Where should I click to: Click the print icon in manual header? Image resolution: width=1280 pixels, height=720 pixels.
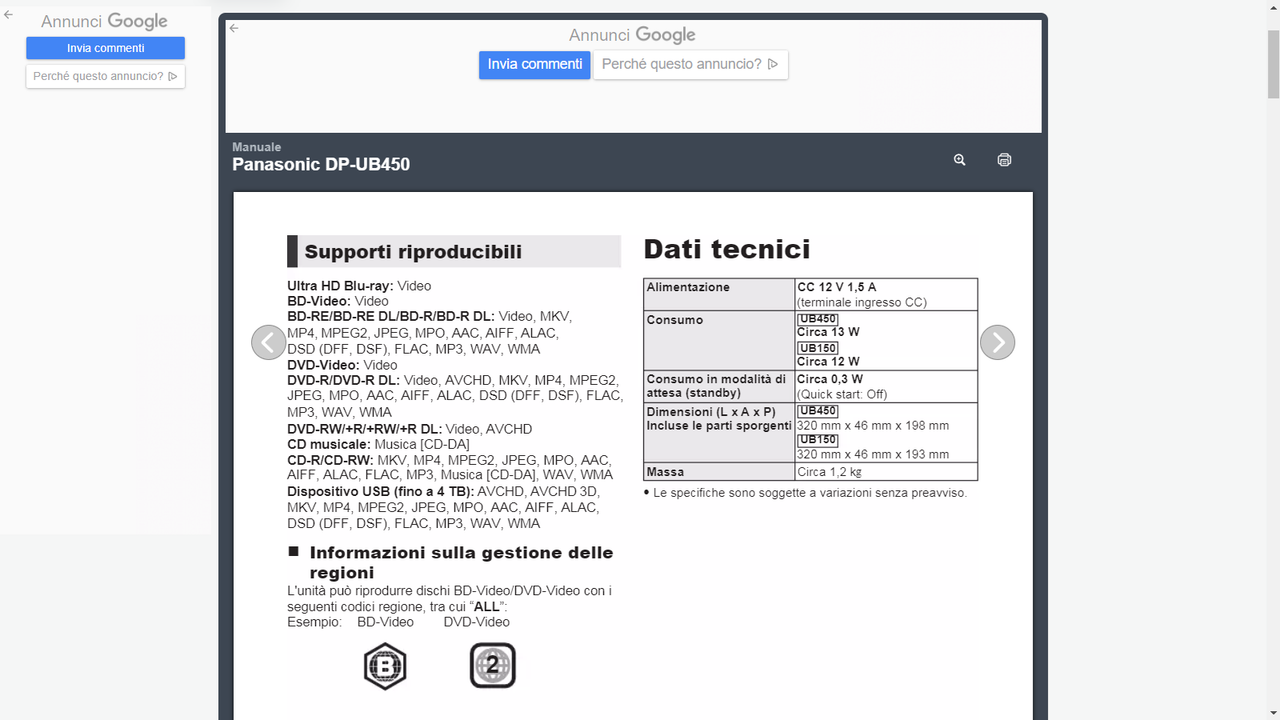coord(1004,160)
